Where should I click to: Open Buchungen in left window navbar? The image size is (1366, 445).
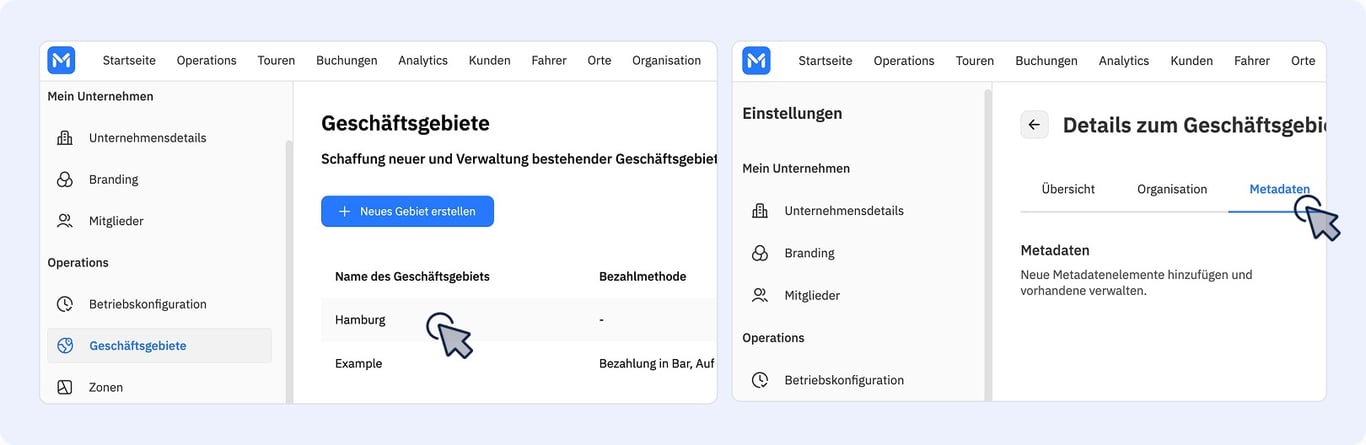(347, 60)
